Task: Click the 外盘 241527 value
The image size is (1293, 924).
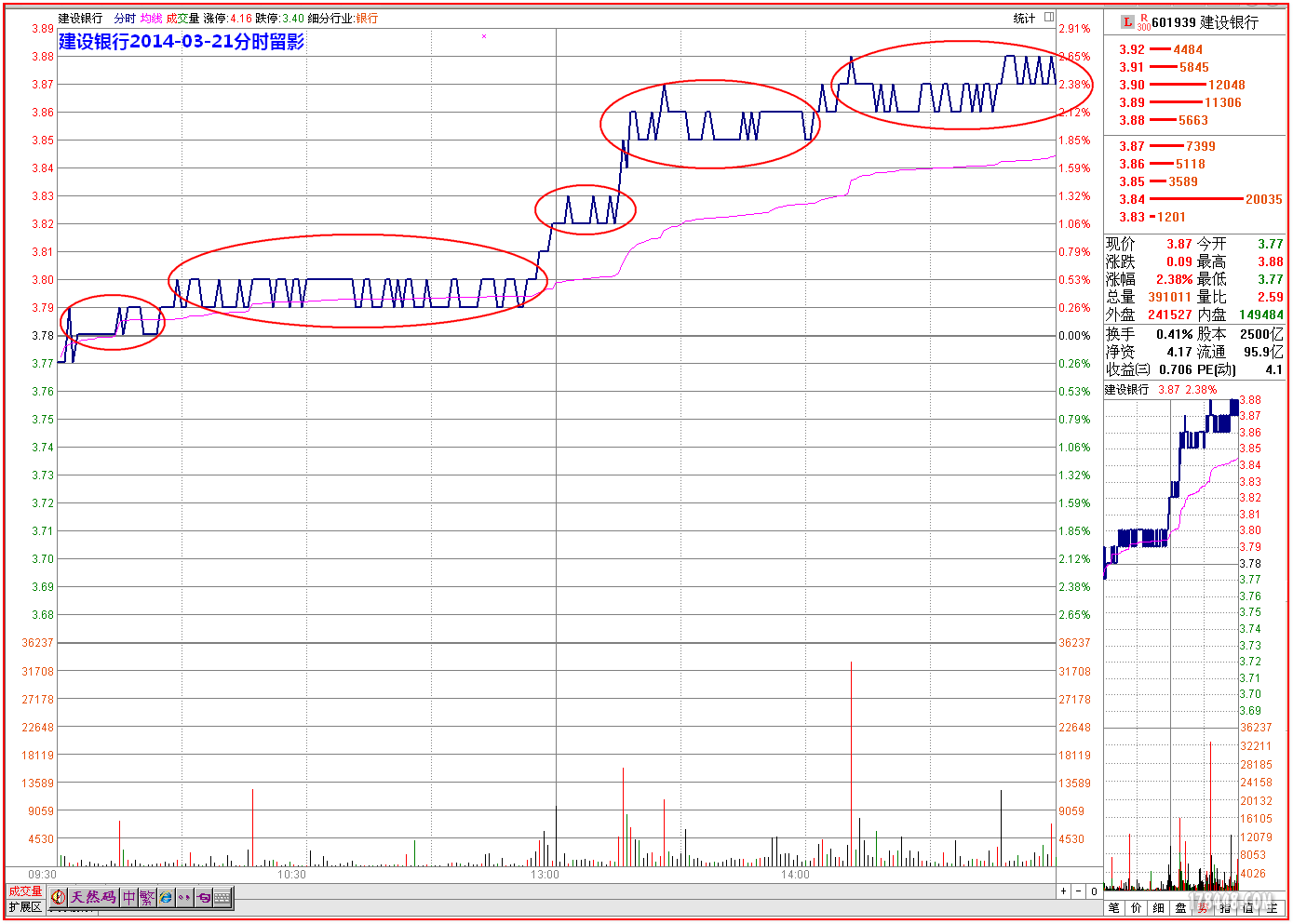Action: [1169, 315]
